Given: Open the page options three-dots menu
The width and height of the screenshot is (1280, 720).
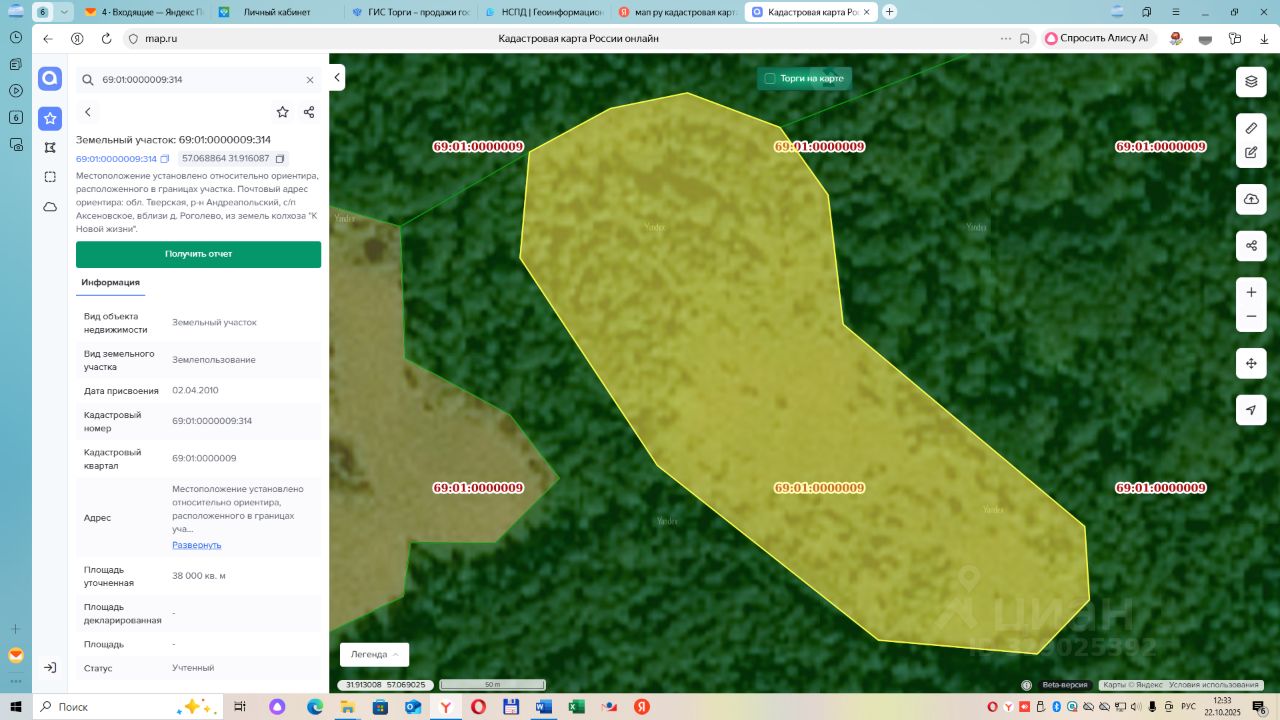Looking at the screenshot, I should [x=1005, y=38].
